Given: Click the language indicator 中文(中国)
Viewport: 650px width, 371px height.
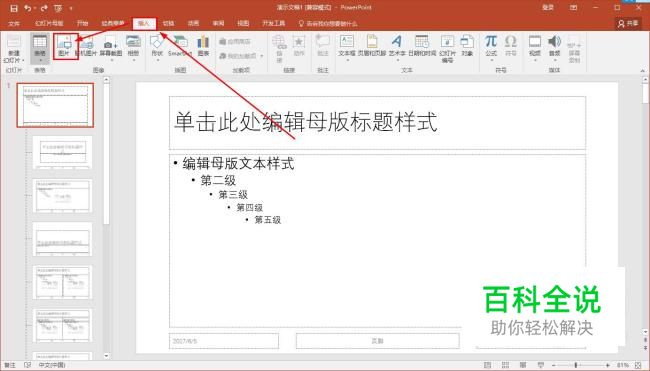Looking at the screenshot, I should click(x=52, y=365).
